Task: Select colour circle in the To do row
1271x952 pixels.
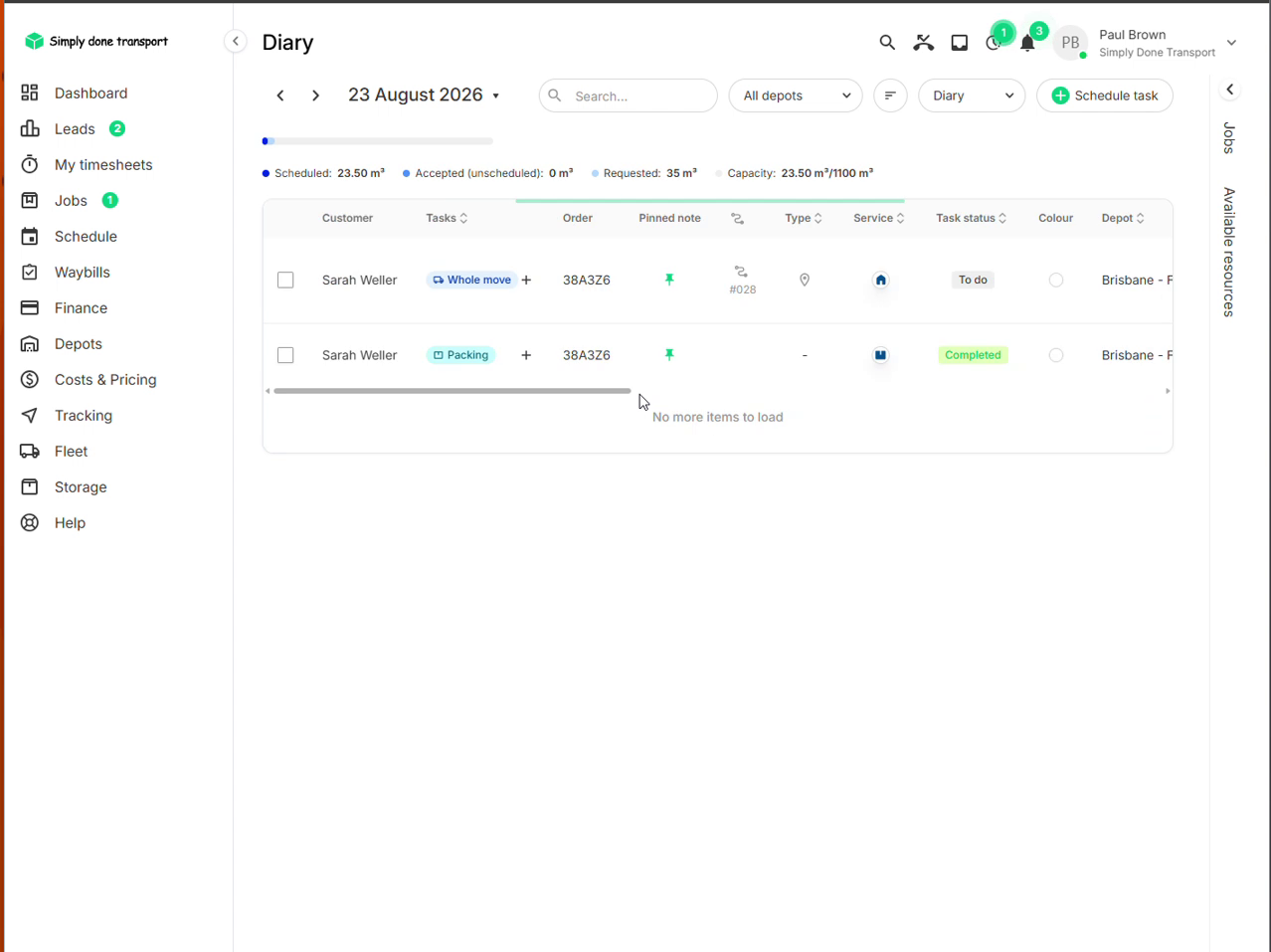Action: point(1056,281)
